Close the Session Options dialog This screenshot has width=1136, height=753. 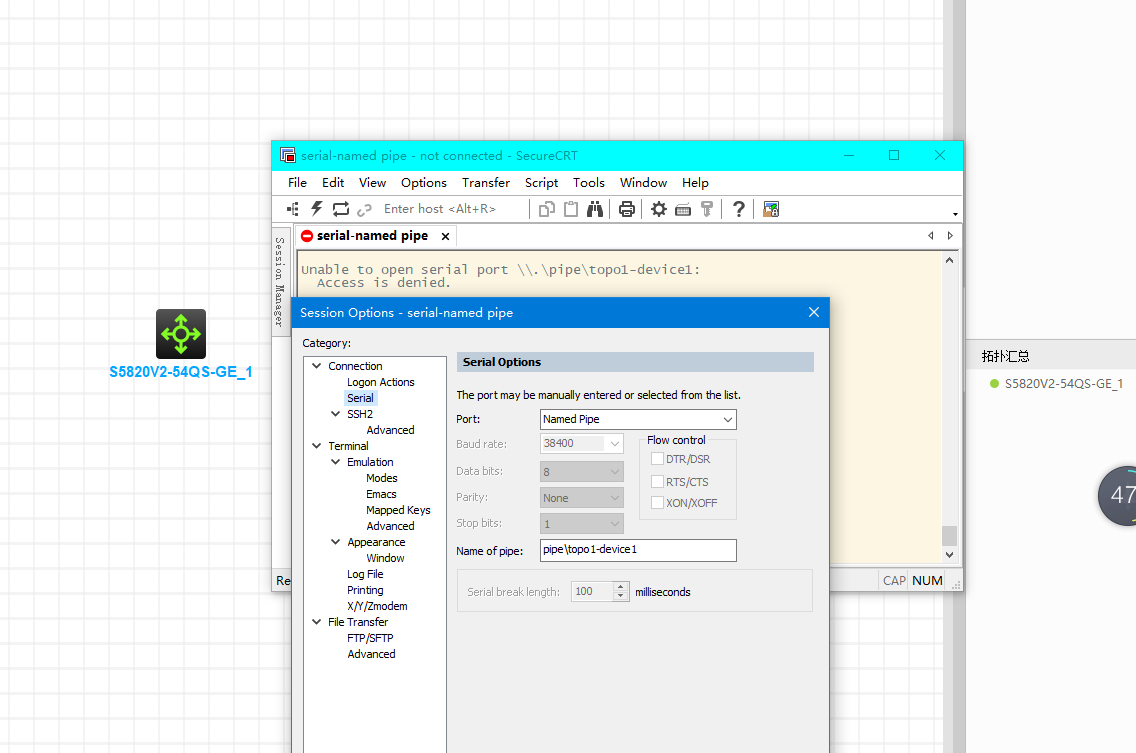point(814,312)
